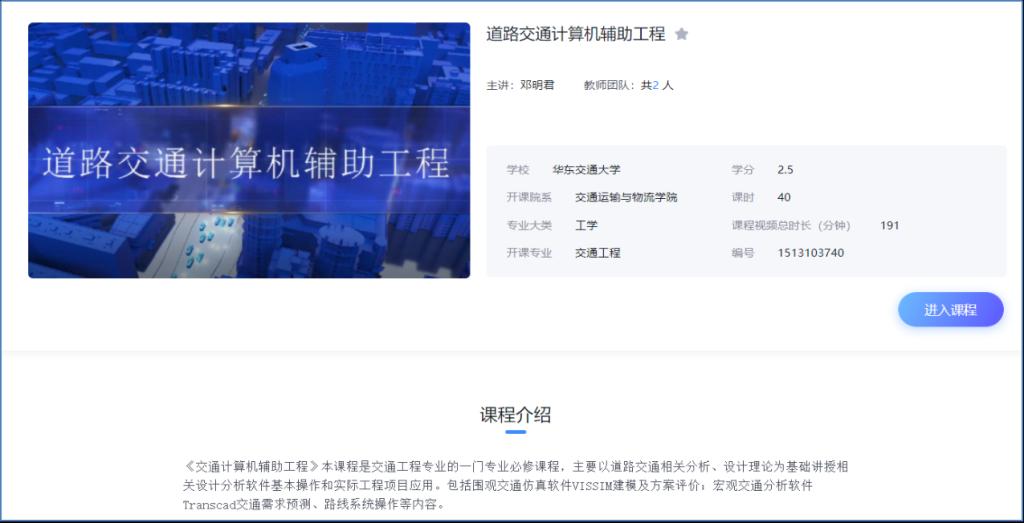
Task: Click school name 华东交通大学
Action: 586,169
